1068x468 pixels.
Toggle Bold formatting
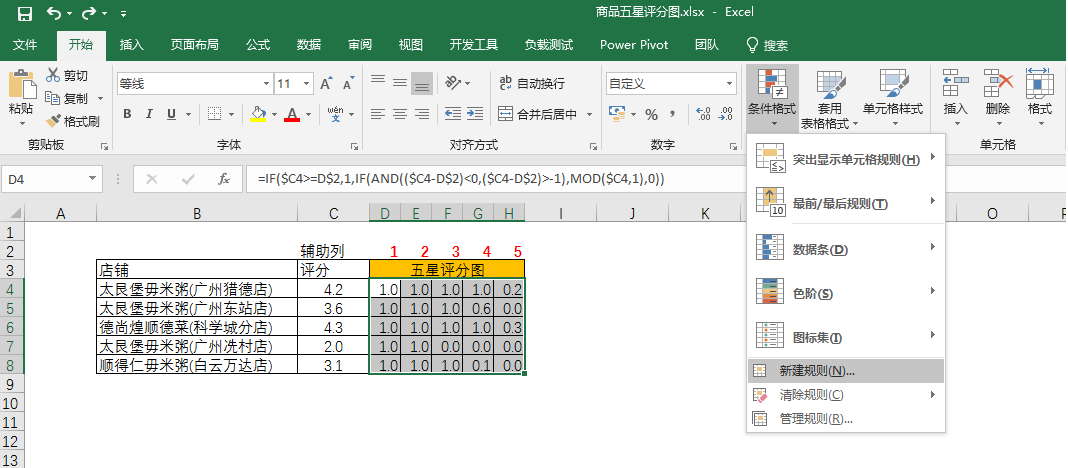tap(127, 114)
